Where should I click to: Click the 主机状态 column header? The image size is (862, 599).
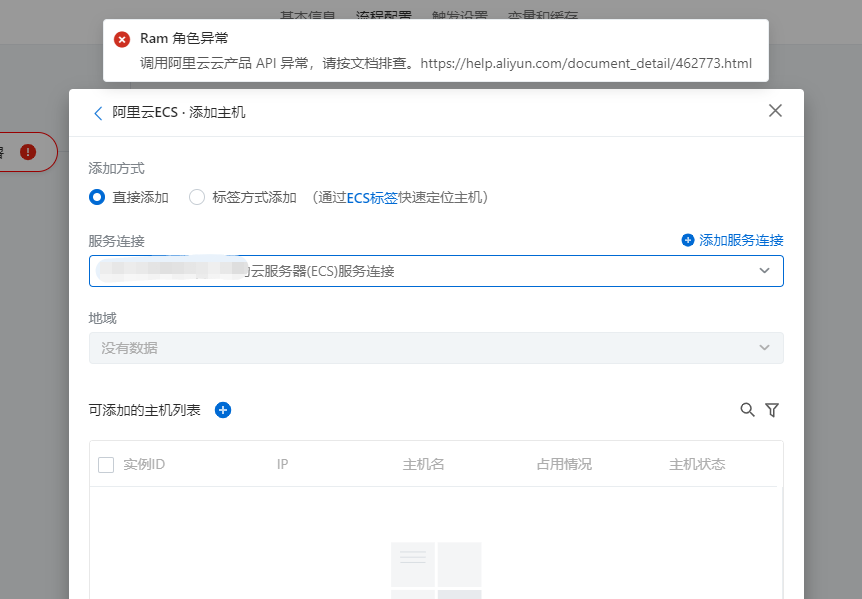tap(697, 464)
